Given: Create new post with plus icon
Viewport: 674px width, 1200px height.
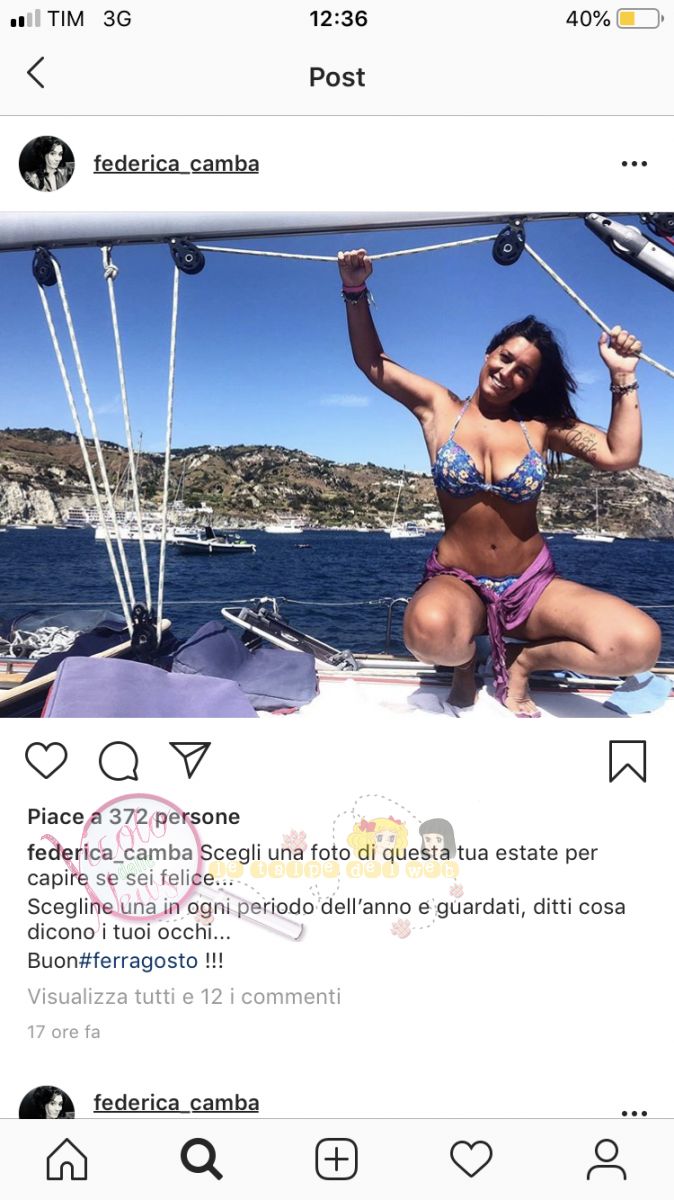Looking at the screenshot, I should [337, 1160].
